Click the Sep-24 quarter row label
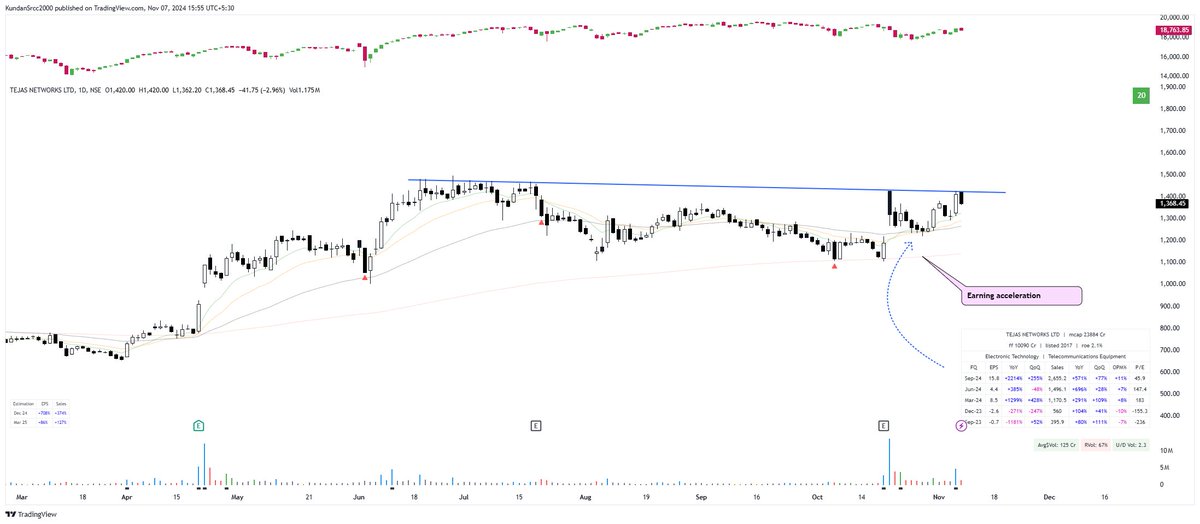The width and height of the screenshot is (1200, 524). pyautogui.click(x=975, y=380)
